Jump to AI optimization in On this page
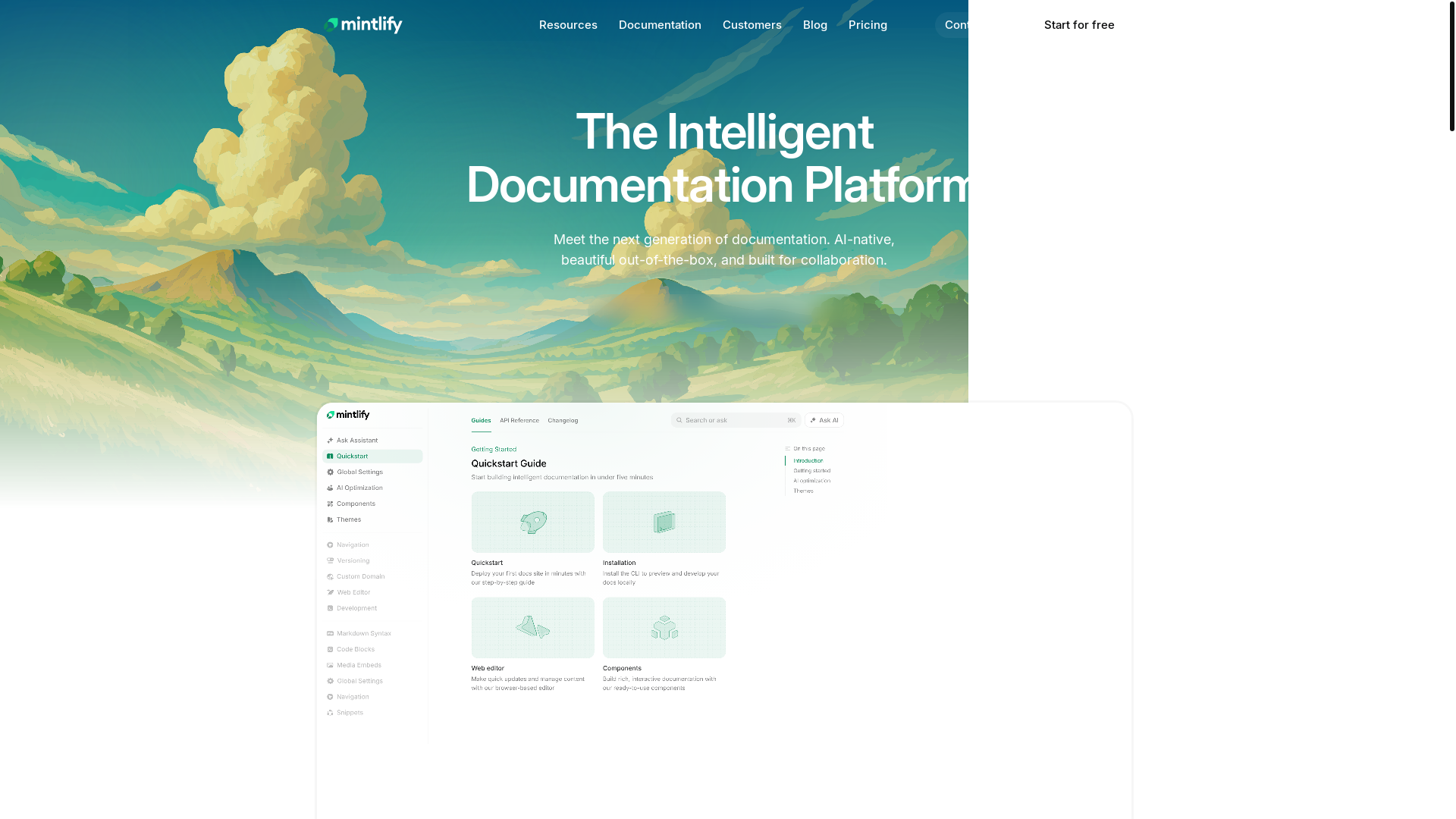Screen dimensions: 1456x819 (x=811, y=481)
